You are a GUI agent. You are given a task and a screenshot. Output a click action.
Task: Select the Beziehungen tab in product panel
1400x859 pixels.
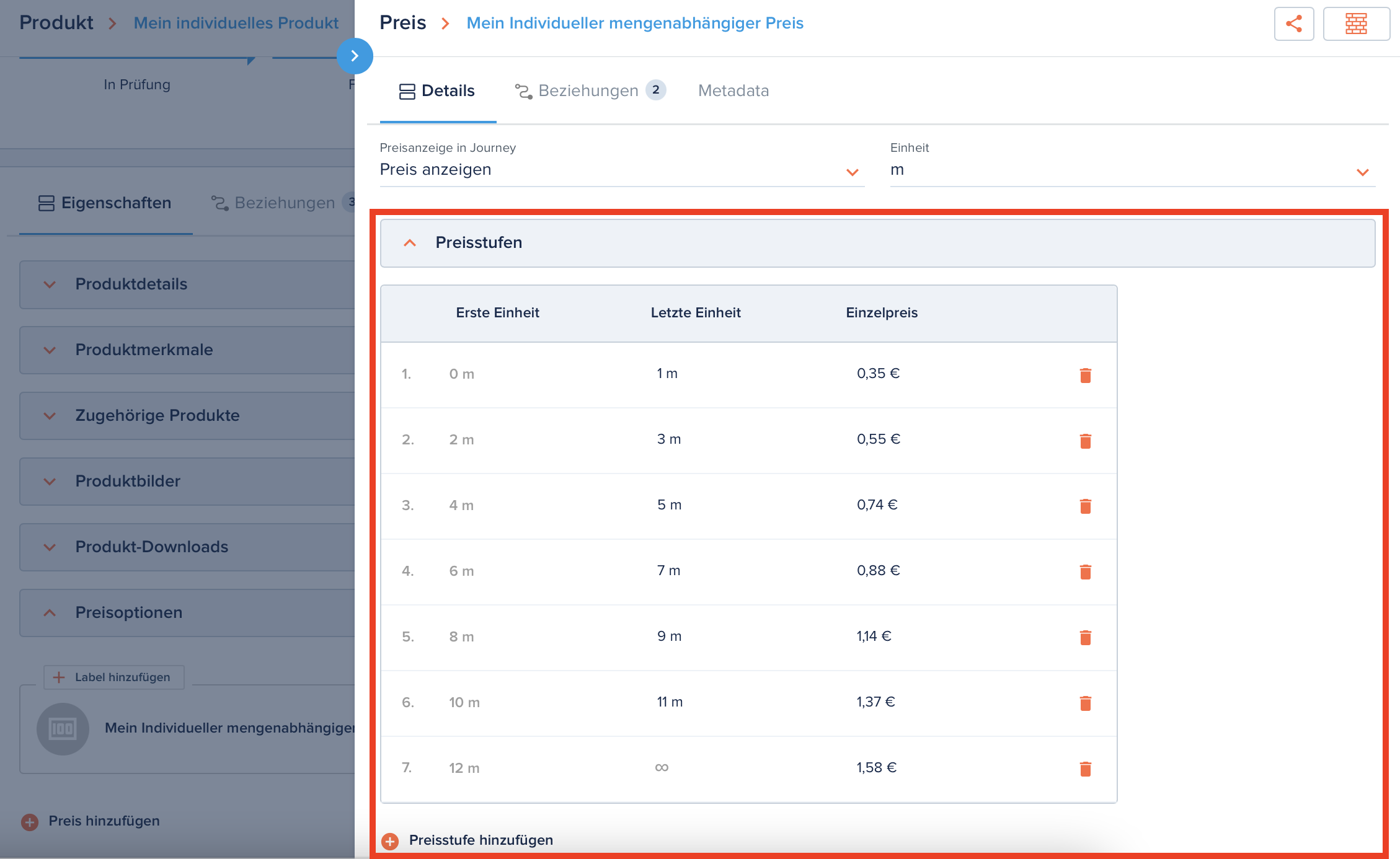click(x=282, y=203)
